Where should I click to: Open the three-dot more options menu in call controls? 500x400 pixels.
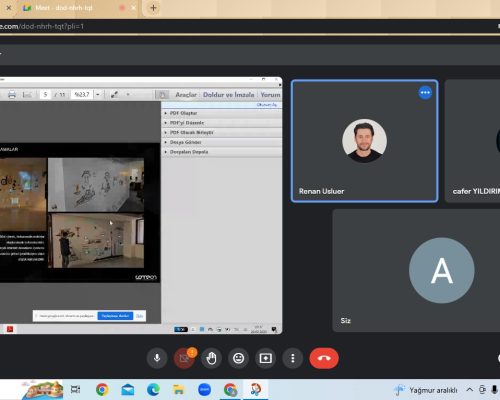point(293,358)
